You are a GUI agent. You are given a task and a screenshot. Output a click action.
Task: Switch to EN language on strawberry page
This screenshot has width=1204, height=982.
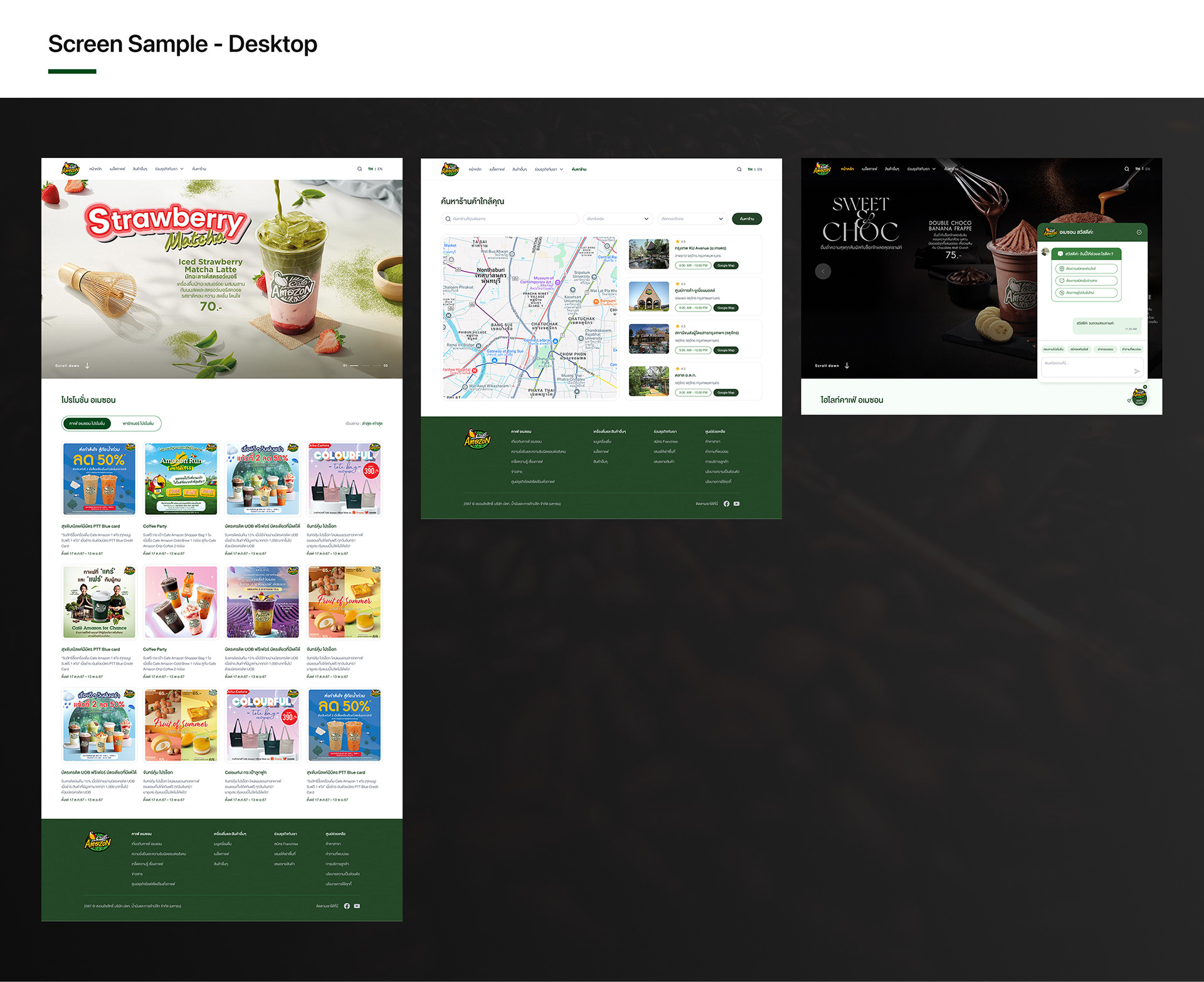380,169
